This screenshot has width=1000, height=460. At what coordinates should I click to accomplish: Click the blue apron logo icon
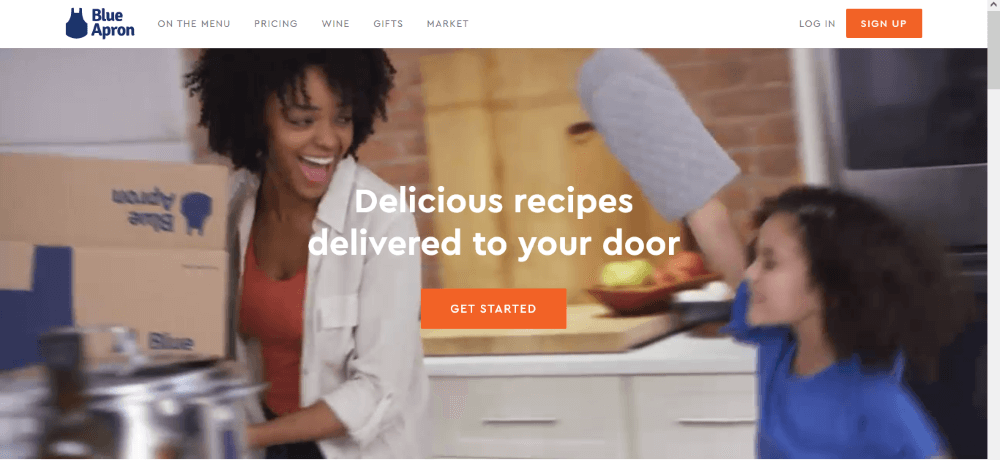point(77,24)
